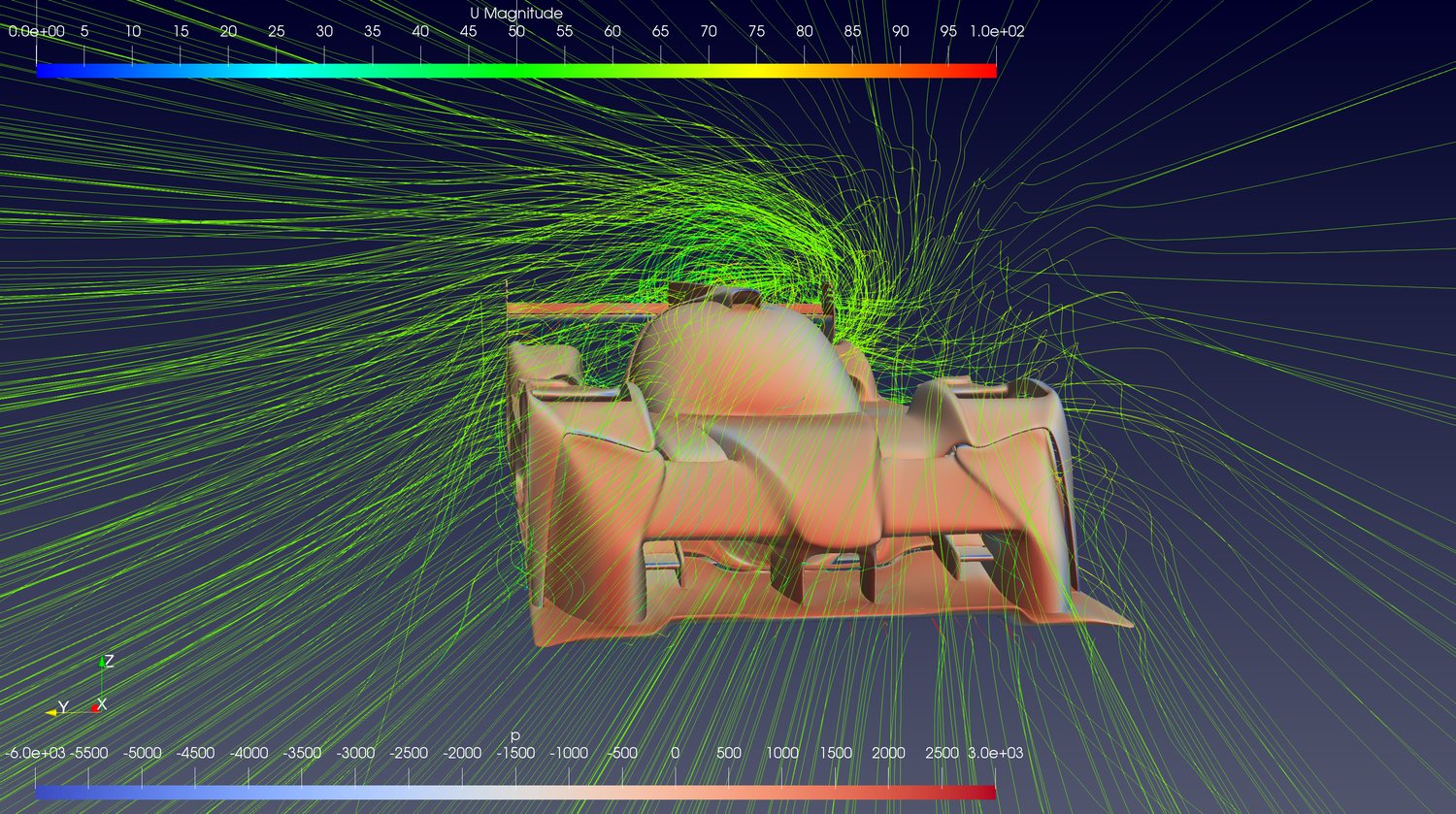Viewport: 1456px width, 814px height.
Task: Click the "1.0e+02" maximum tick on the velocity legend
Action: click(x=997, y=31)
